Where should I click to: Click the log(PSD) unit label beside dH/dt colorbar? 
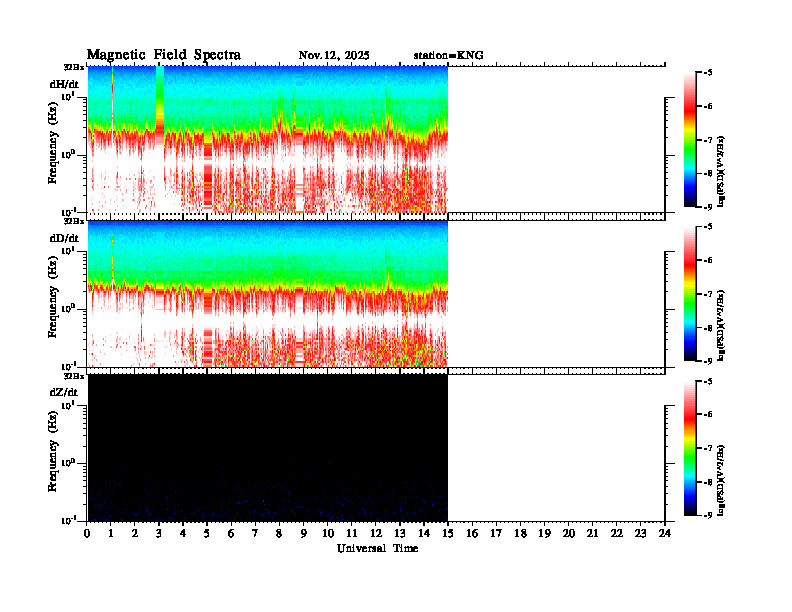[721, 172]
